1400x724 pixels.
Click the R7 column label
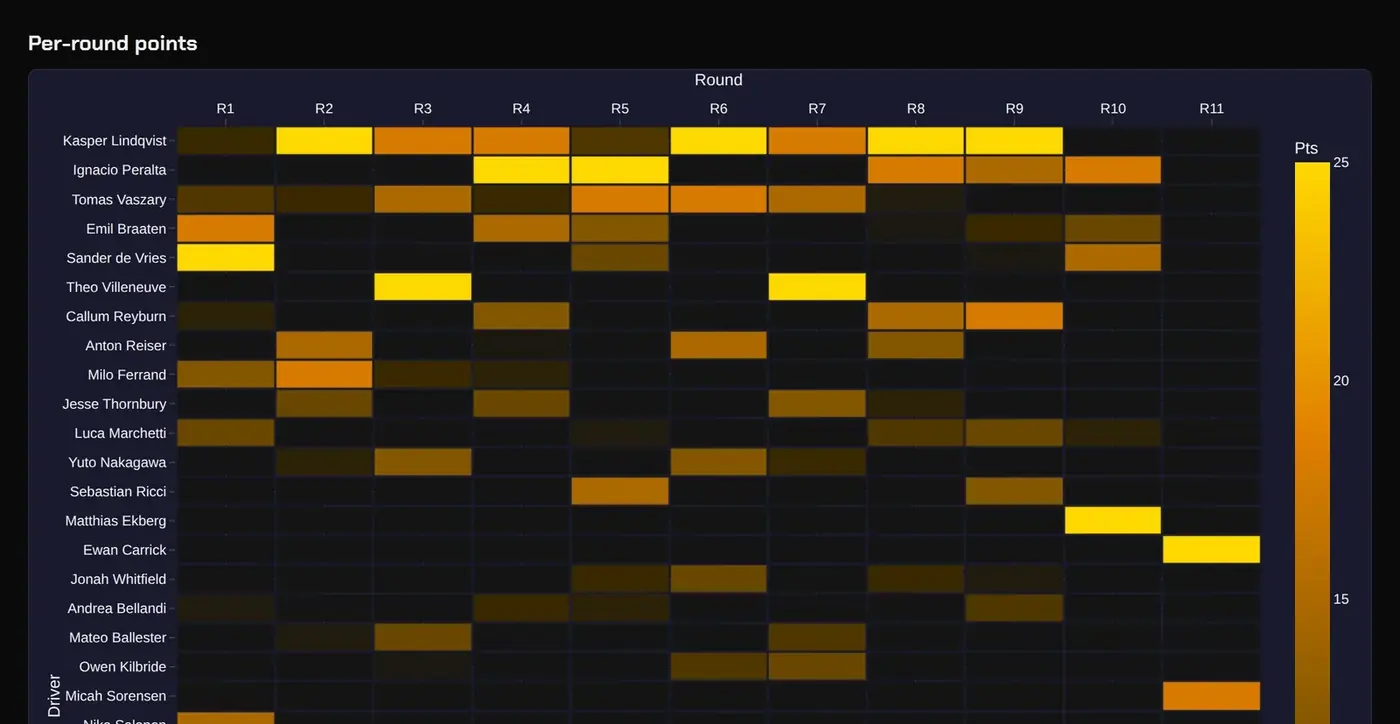tap(817, 108)
